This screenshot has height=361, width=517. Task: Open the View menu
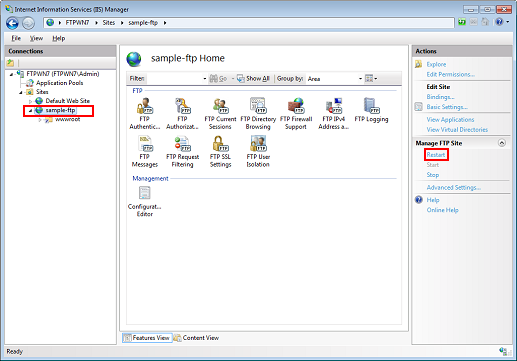click(36, 38)
